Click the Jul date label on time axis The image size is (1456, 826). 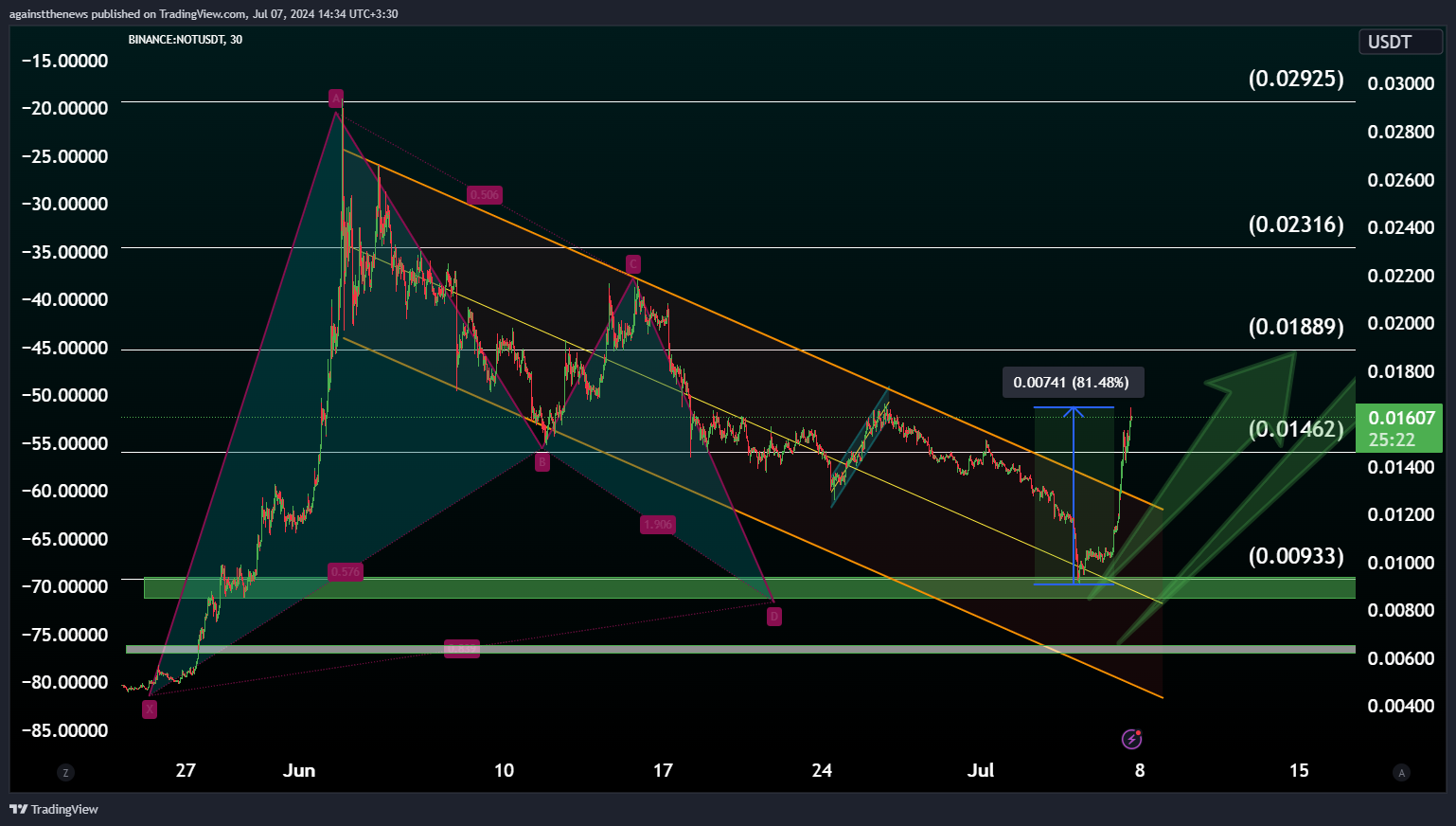click(981, 770)
